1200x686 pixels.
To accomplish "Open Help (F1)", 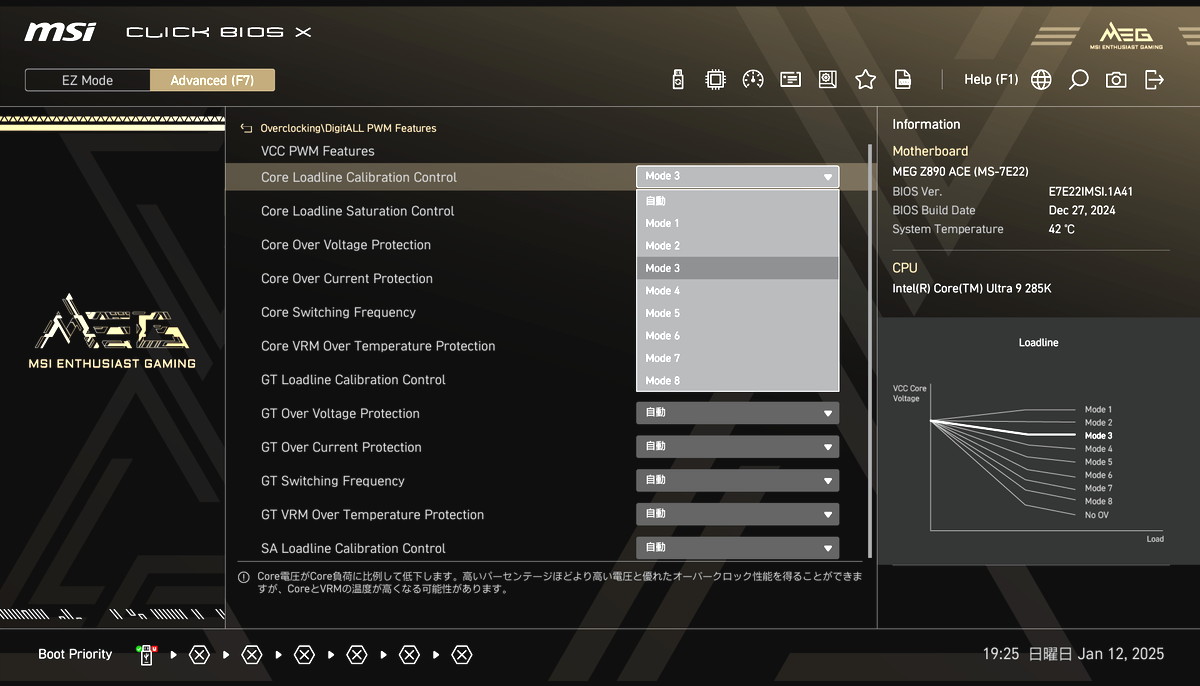I will pyautogui.click(x=991, y=80).
